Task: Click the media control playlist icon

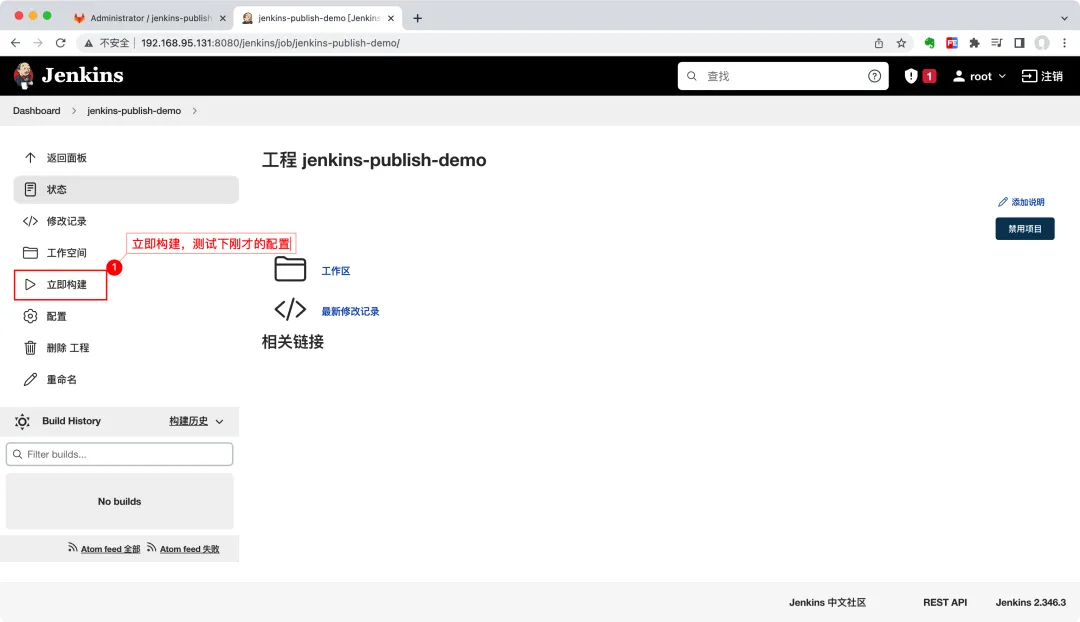Action: (997, 43)
